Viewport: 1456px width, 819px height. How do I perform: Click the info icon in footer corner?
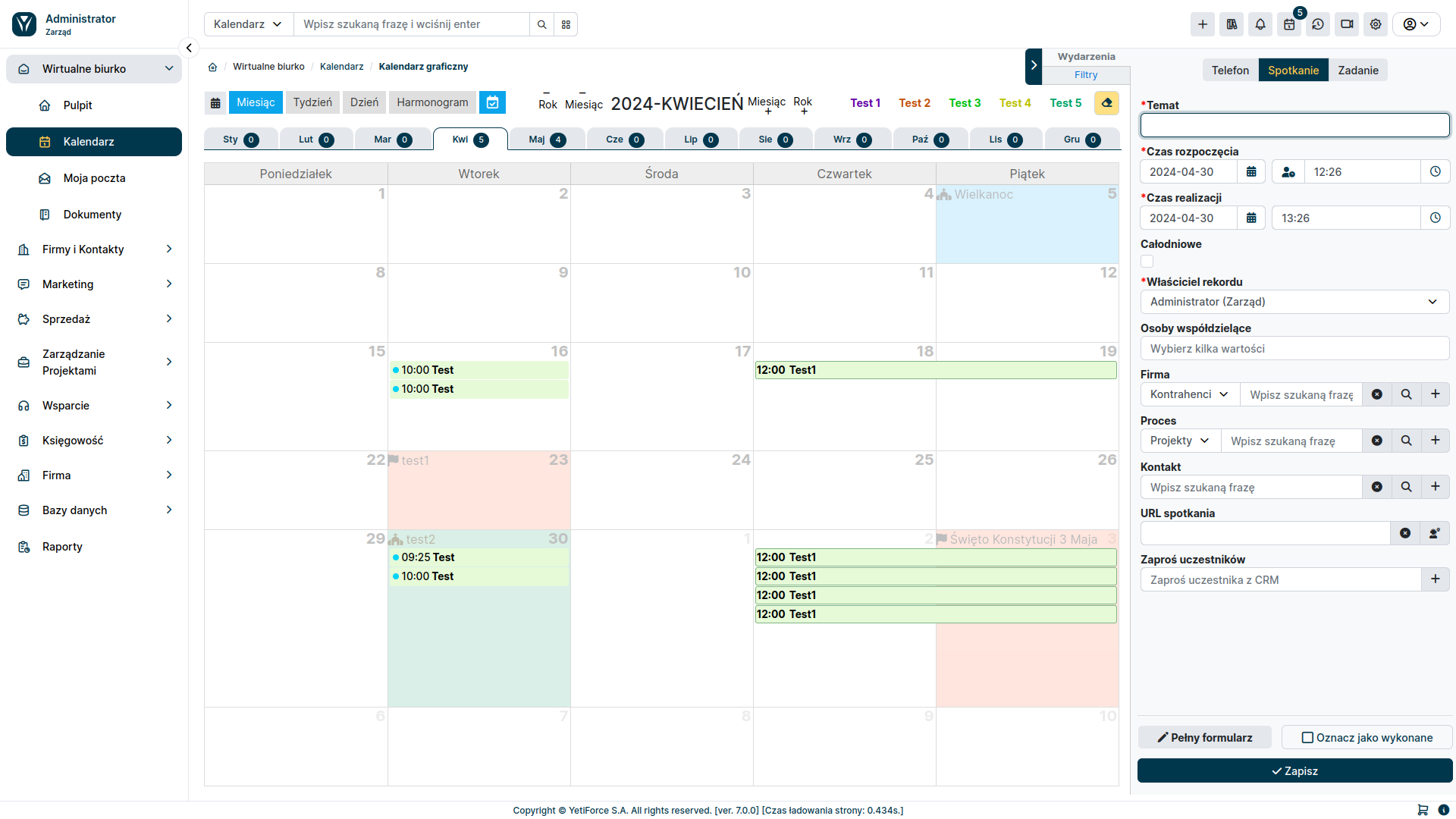click(x=1444, y=810)
